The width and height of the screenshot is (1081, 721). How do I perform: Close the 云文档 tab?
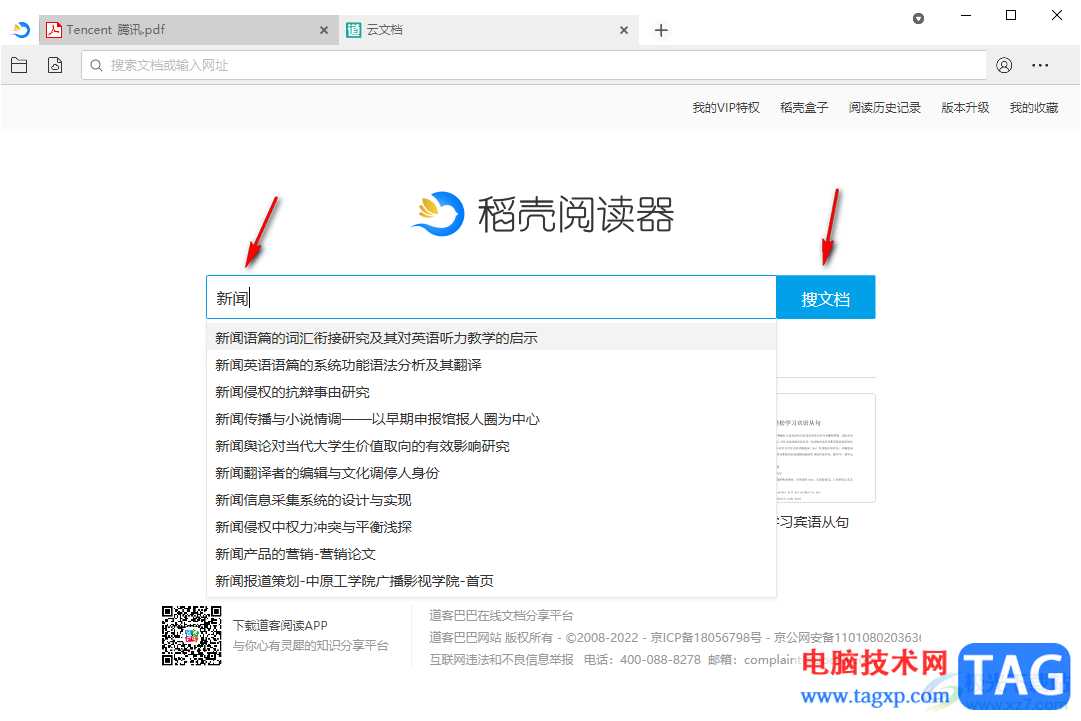(x=624, y=30)
